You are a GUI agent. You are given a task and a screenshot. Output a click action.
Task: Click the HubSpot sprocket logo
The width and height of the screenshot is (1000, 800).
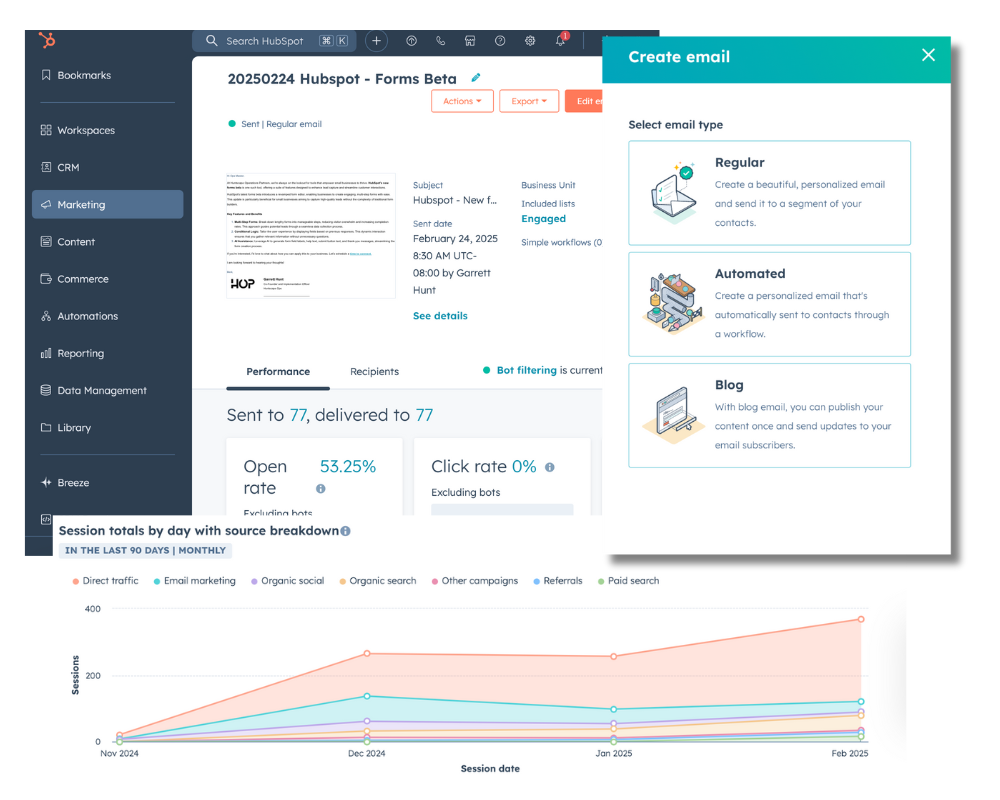click(47, 40)
